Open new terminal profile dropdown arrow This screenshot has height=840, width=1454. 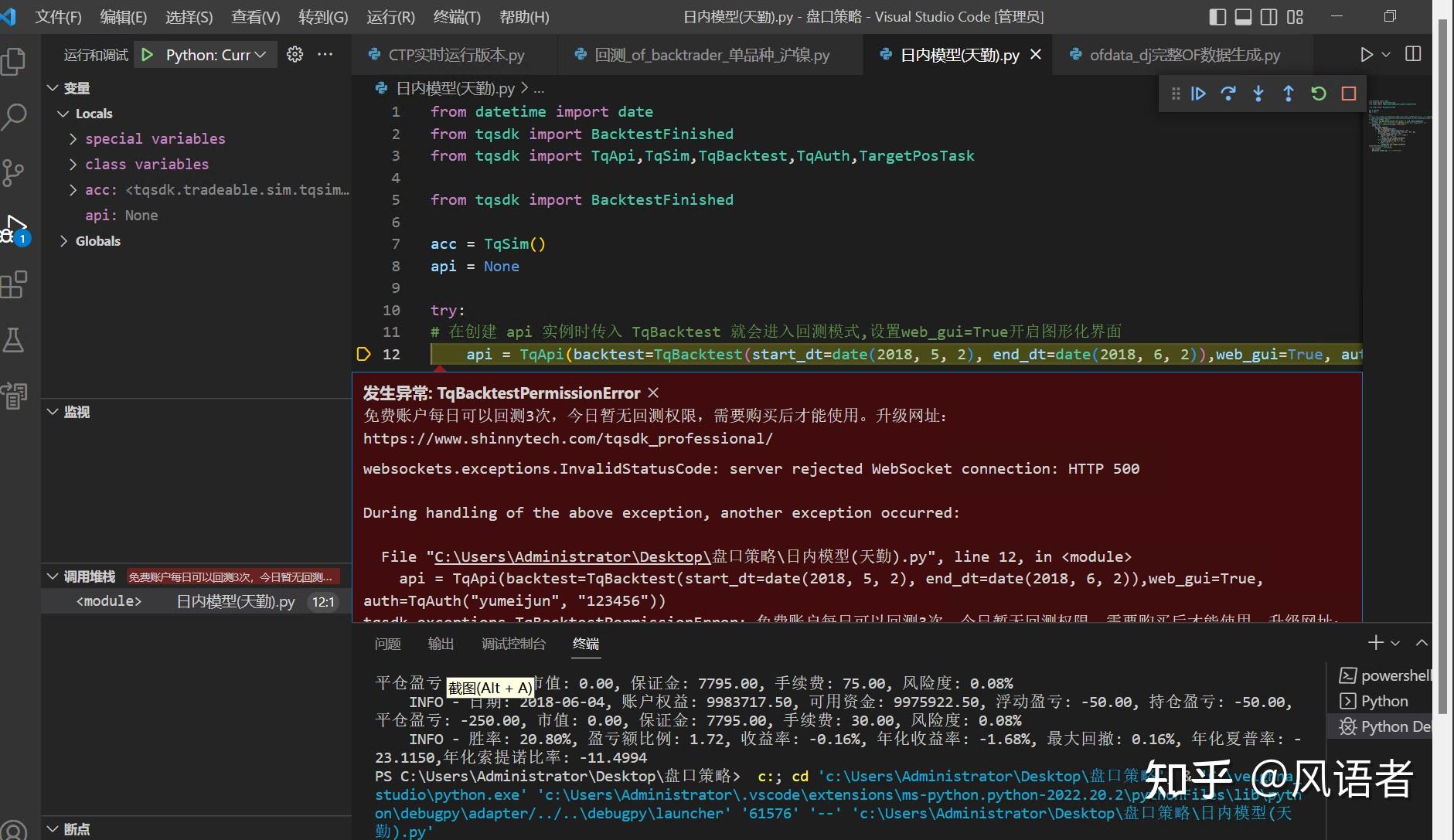point(1395,642)
